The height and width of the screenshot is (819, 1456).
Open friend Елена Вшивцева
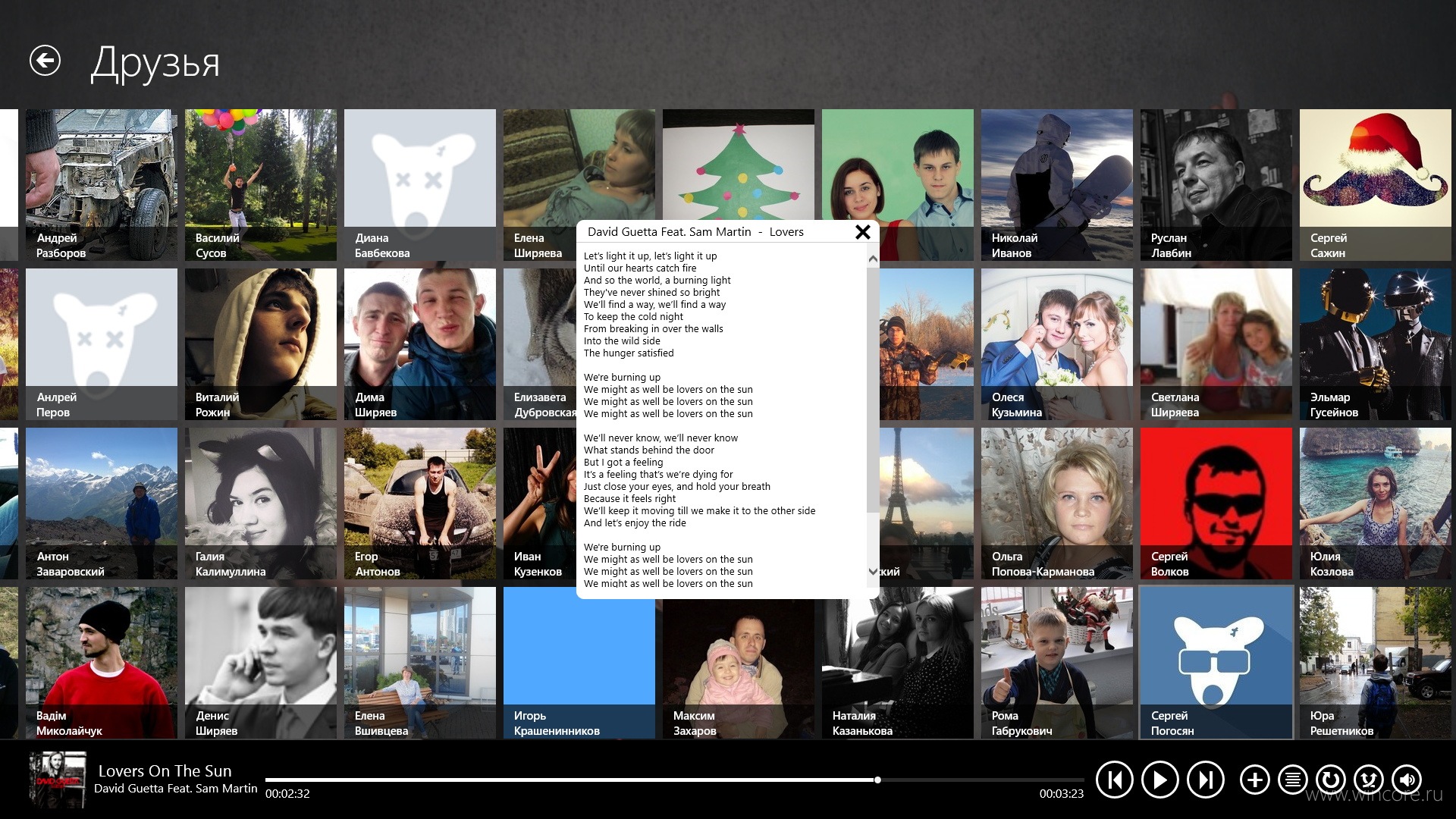pyautogui.click(x=420, y=663)
